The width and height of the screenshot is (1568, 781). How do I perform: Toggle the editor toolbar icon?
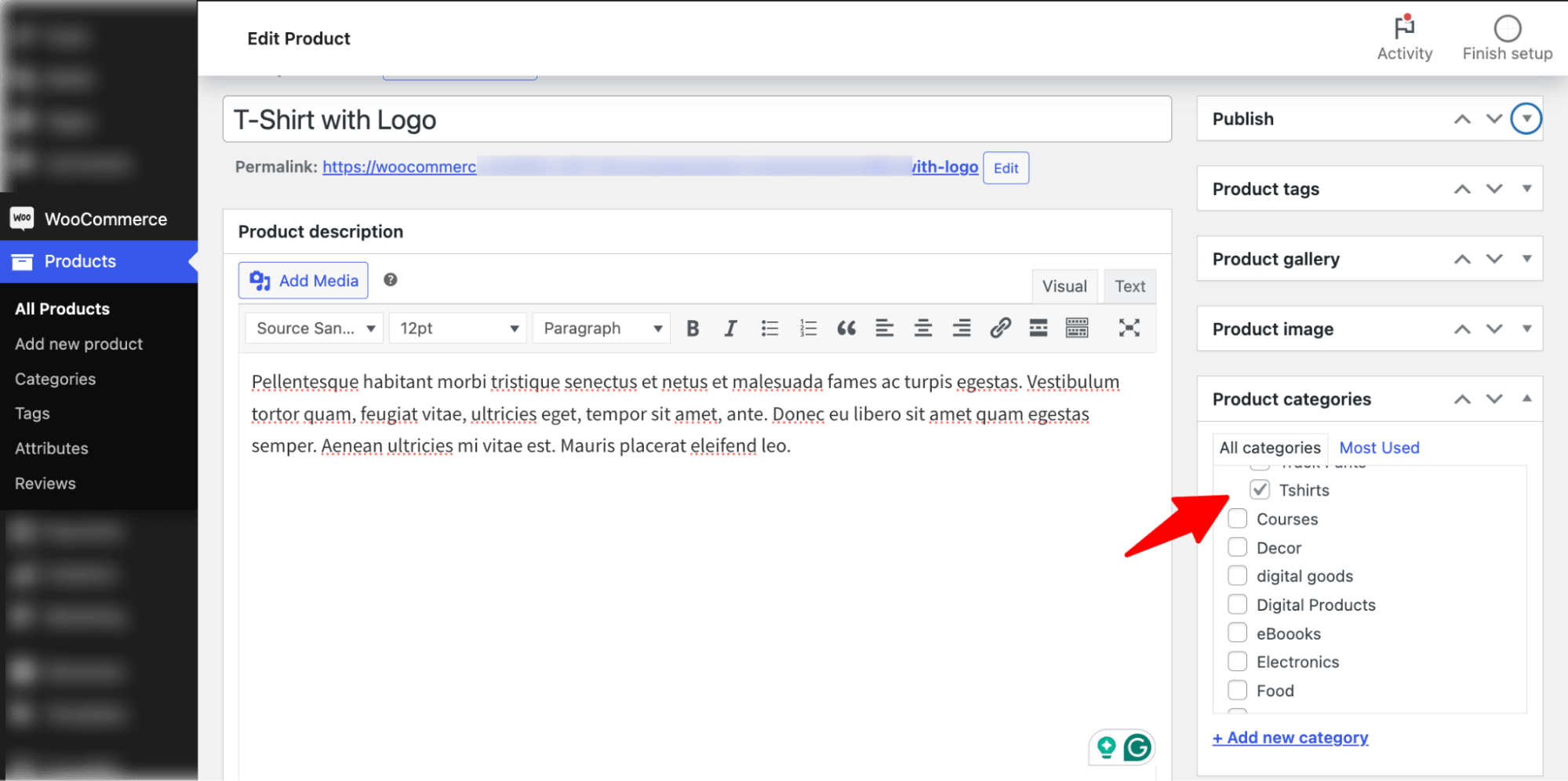coord(1077,329)
